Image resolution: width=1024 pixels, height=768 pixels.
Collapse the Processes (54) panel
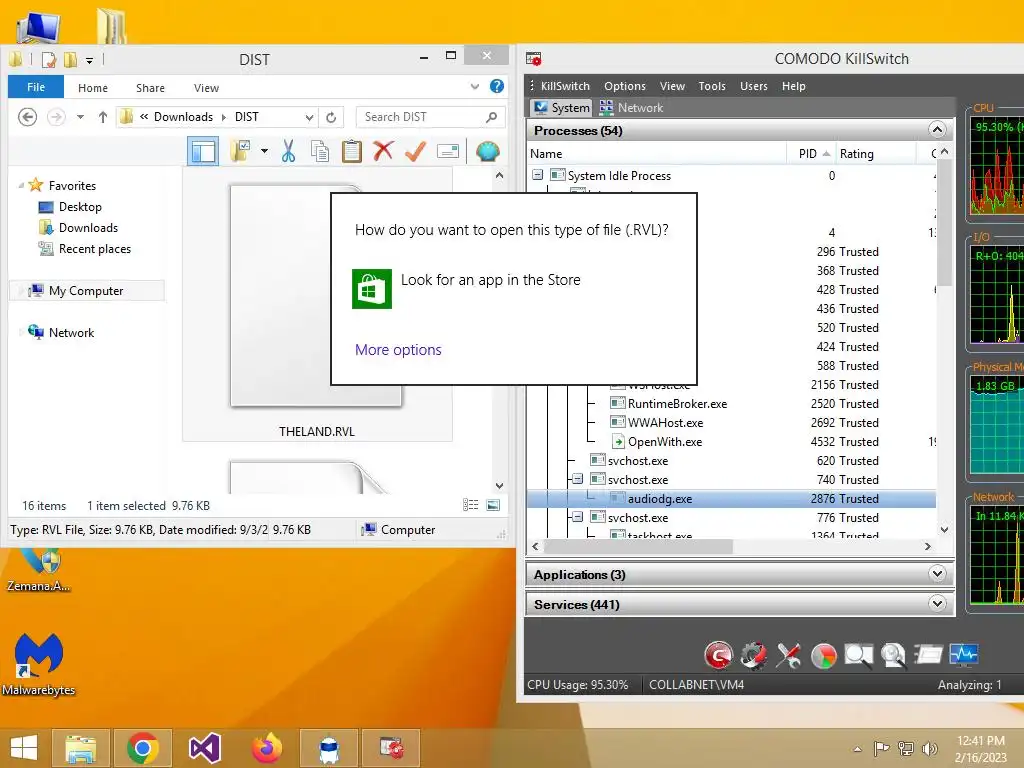[937, 129]
